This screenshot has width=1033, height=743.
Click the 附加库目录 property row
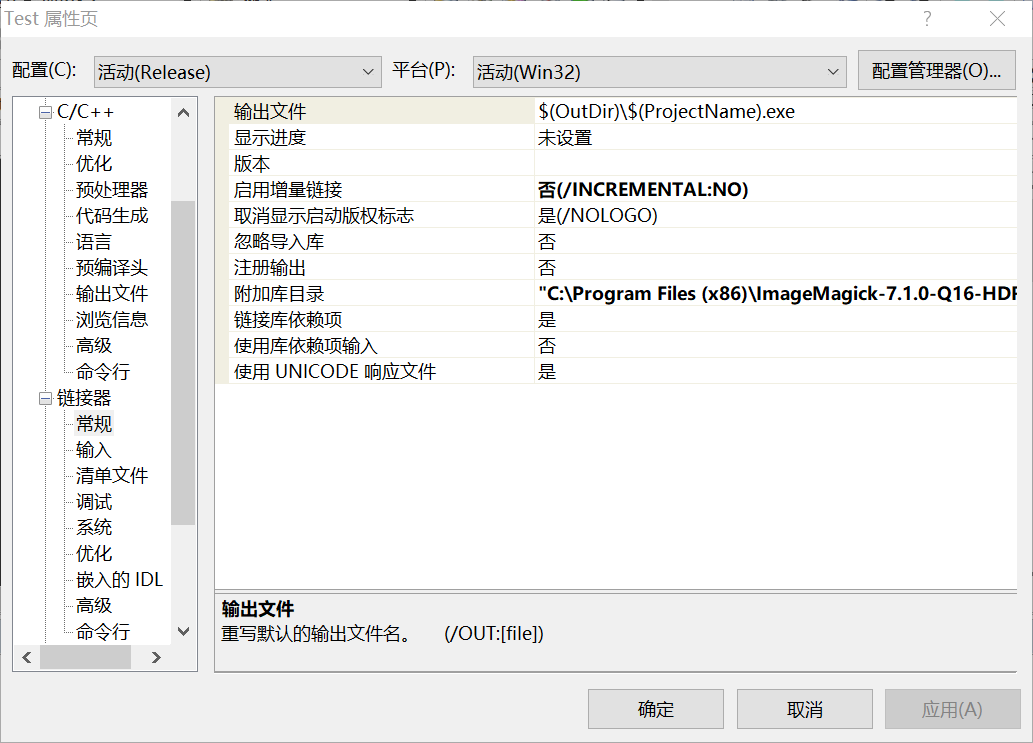[279, 294]
